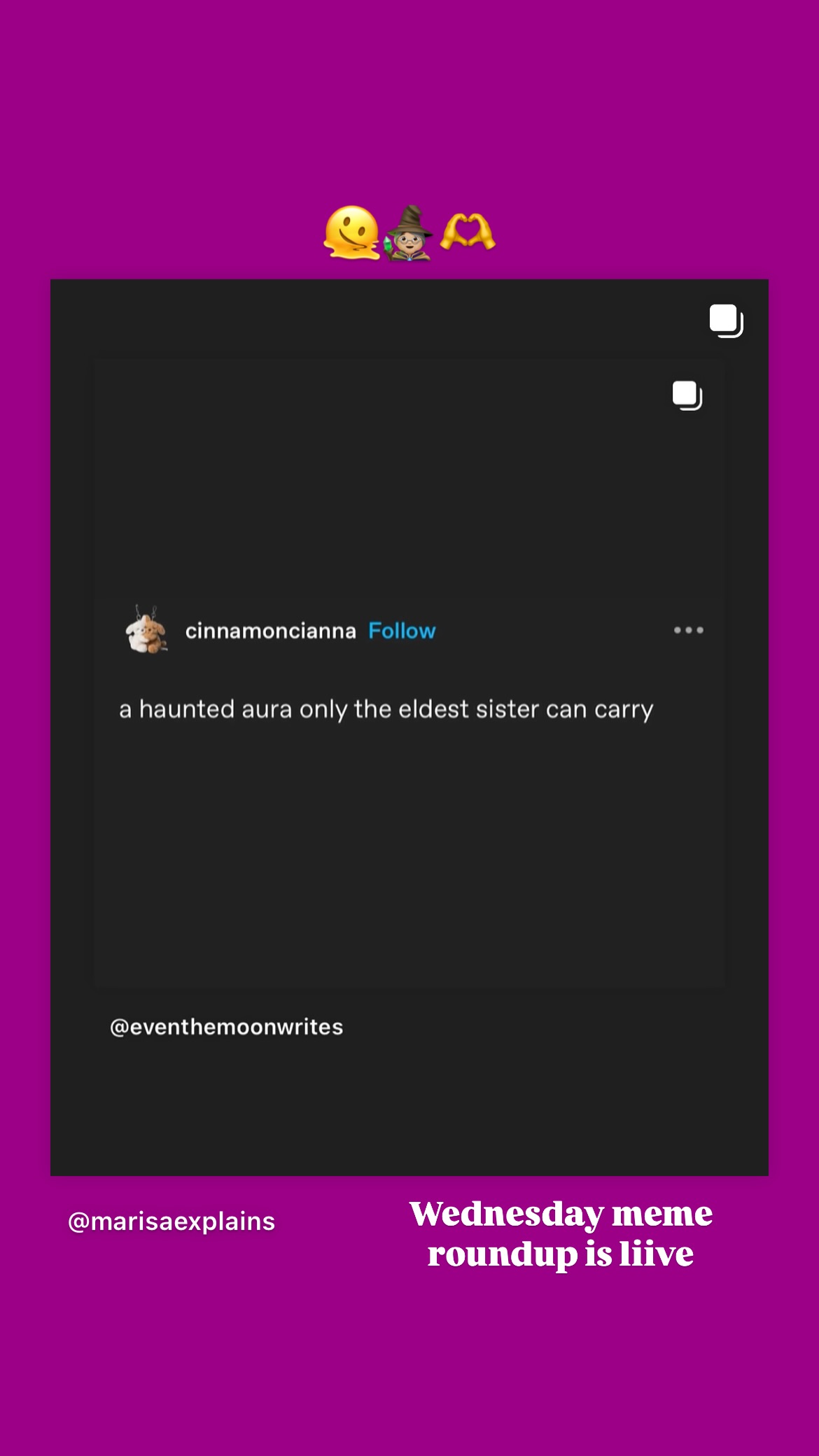Screen dimensions: 819x1456
Task: Tap the melting face emoji sticker
Action: coord(351,232)
